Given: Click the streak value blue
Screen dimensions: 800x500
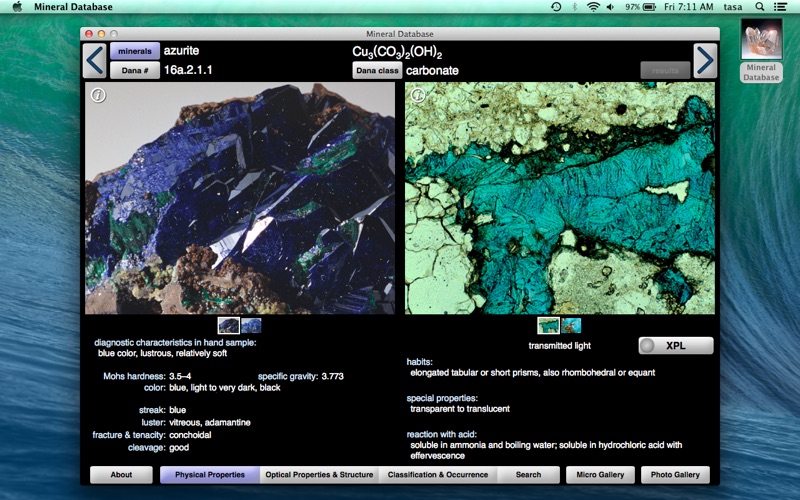Looking at the screenshot, I should (178, 410).
